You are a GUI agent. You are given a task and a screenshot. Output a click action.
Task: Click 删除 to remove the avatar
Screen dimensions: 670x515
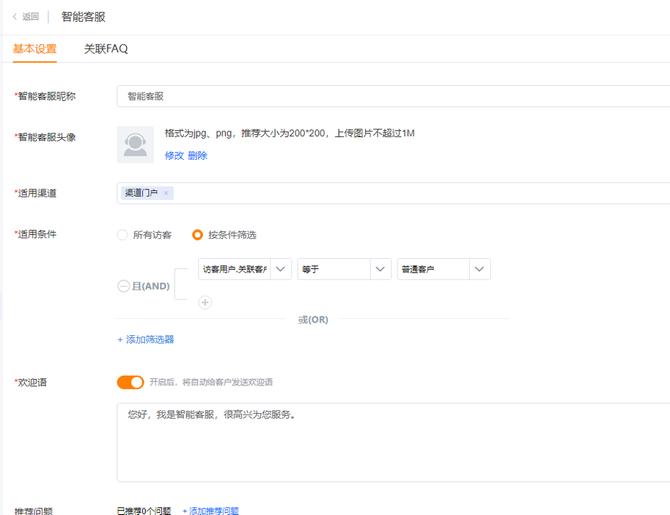[x=198, y=156]
